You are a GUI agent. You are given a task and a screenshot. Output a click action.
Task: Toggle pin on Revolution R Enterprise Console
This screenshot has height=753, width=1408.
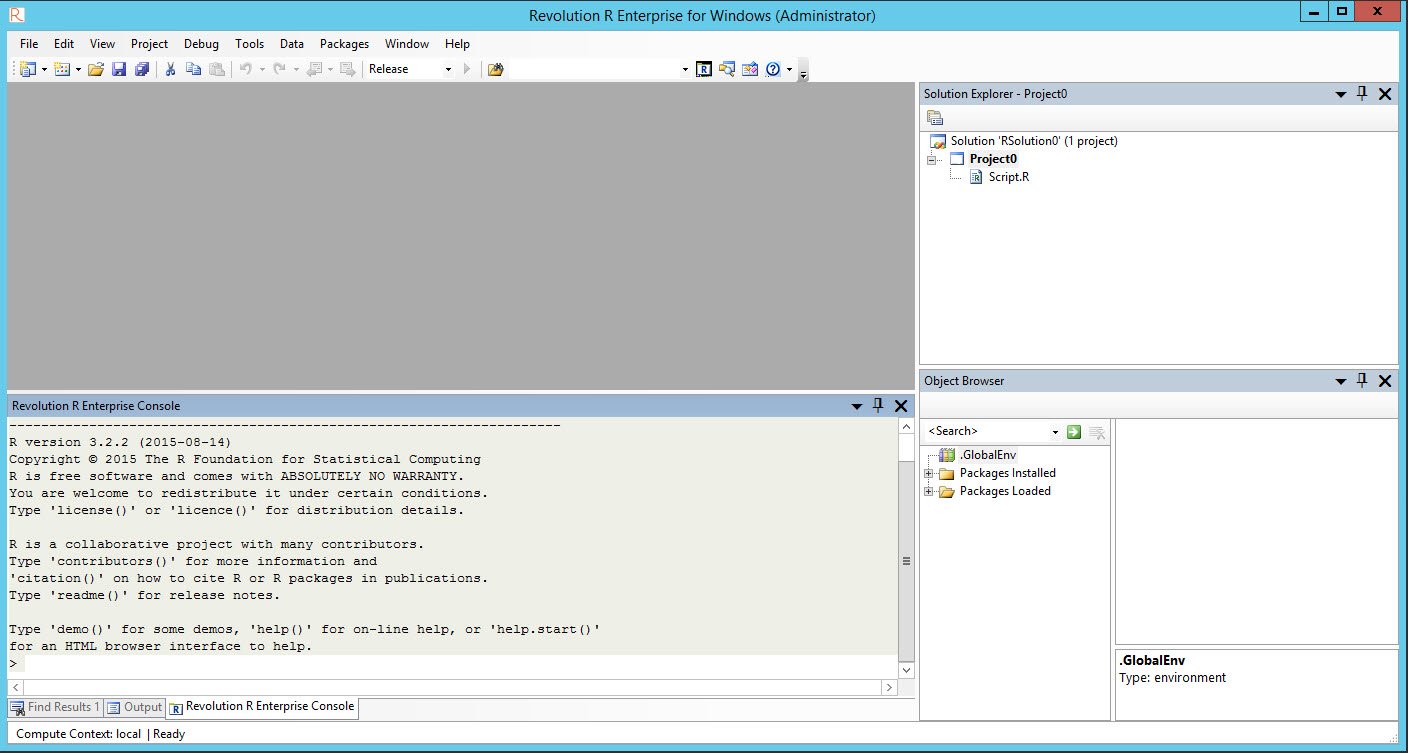878,406
